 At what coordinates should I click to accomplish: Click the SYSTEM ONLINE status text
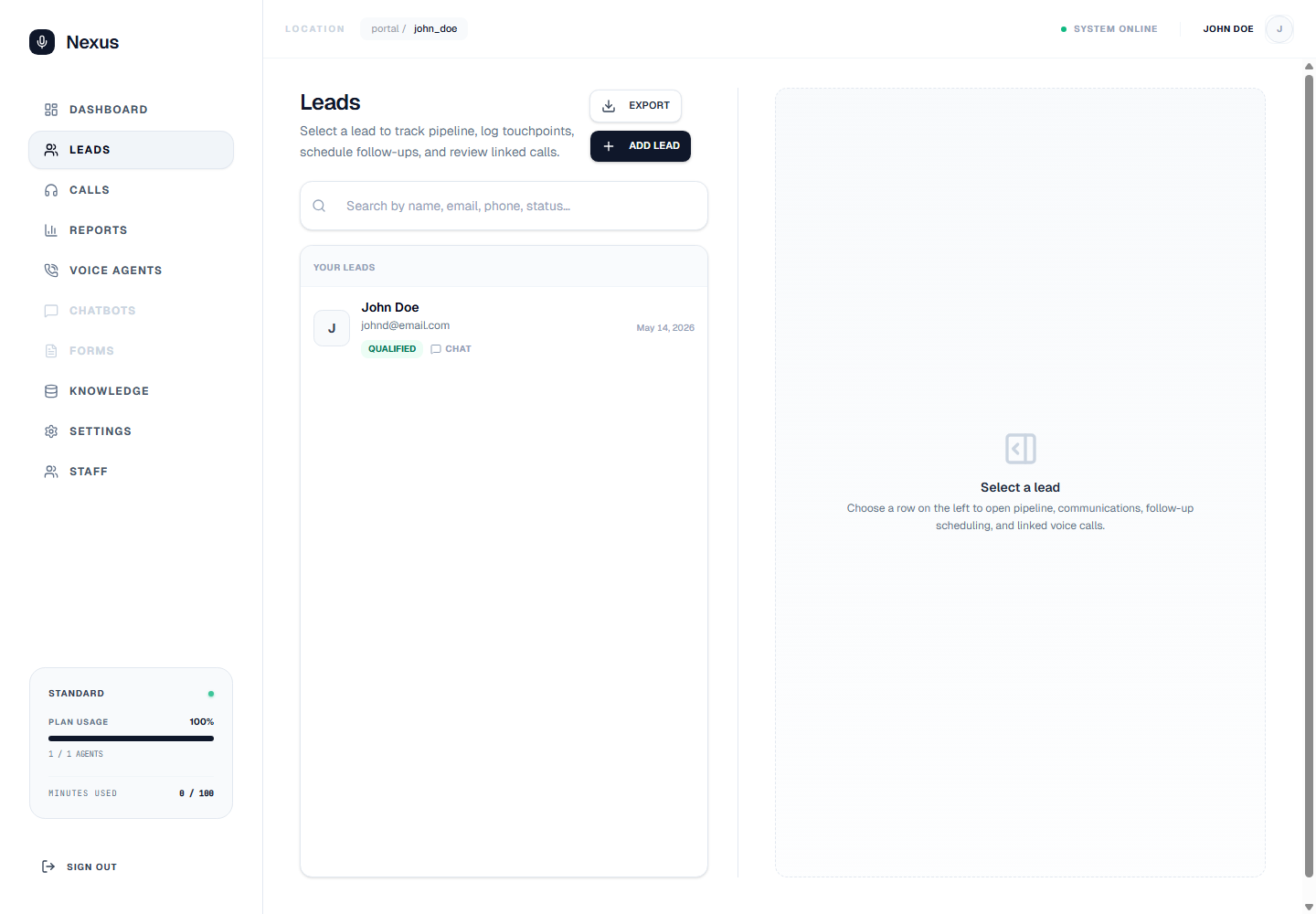pos(1115,29)
